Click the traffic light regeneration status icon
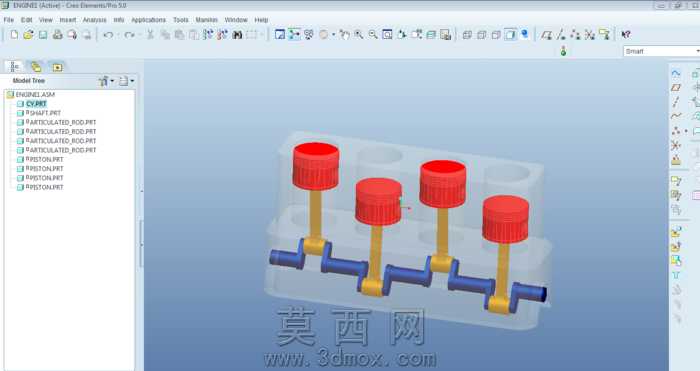Image resolution: width=700 pixels, height=371 pixels. [x=563, y=51]
